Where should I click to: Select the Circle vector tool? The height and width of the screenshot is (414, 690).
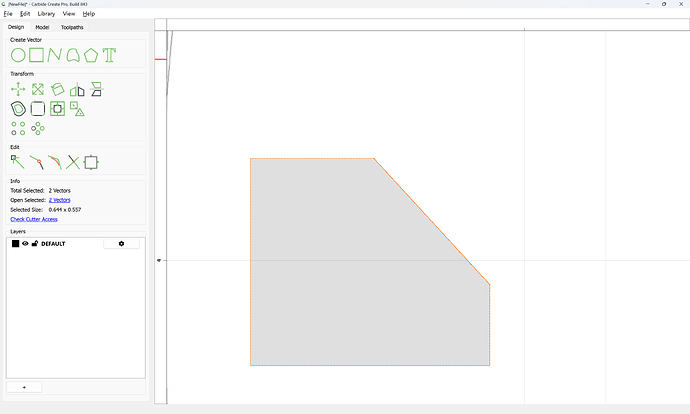coord(18,55)
